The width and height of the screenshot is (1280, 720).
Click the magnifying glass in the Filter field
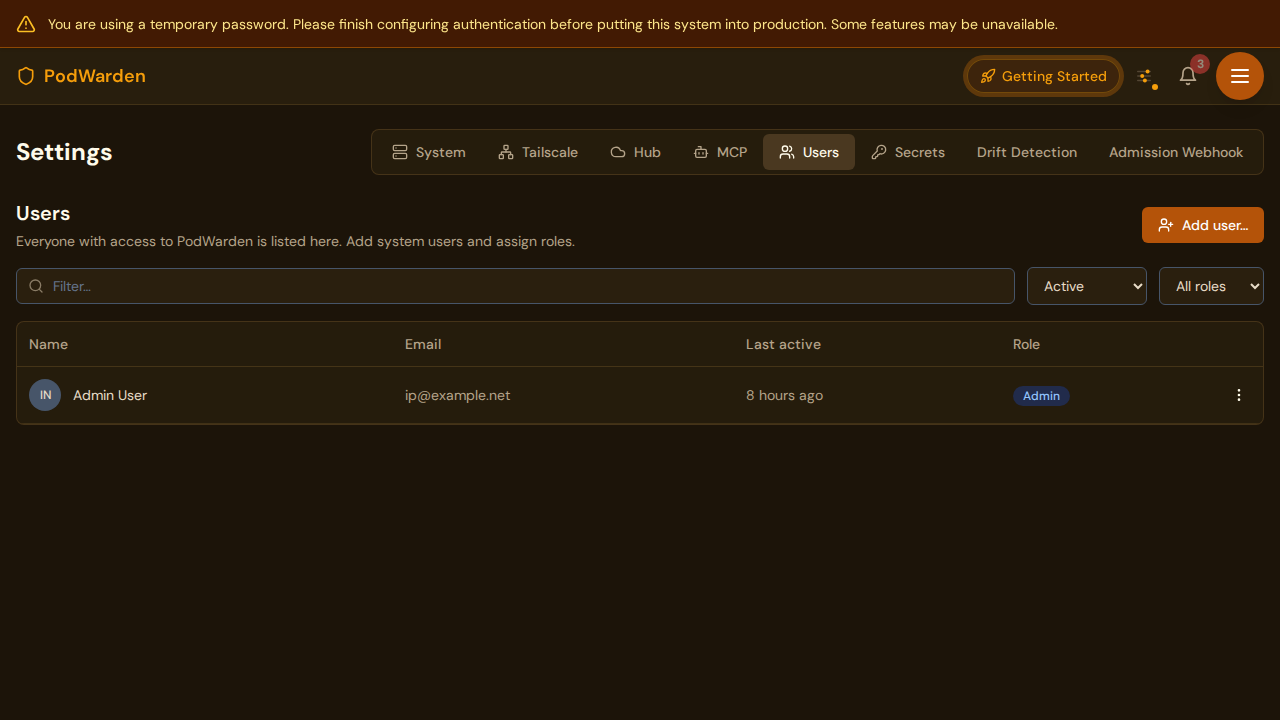point(35,286)
